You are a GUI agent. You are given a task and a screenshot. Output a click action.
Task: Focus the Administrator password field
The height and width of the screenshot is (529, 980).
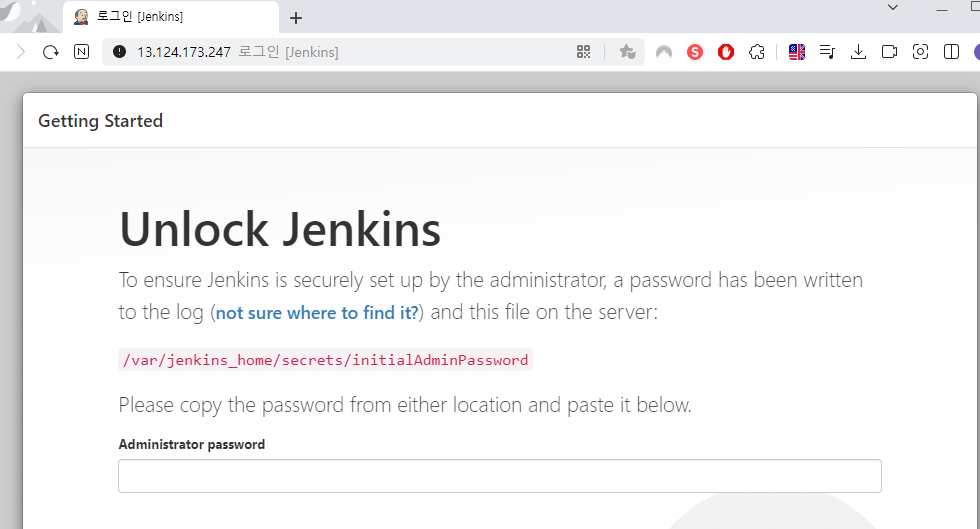click(x=500, y=476)
